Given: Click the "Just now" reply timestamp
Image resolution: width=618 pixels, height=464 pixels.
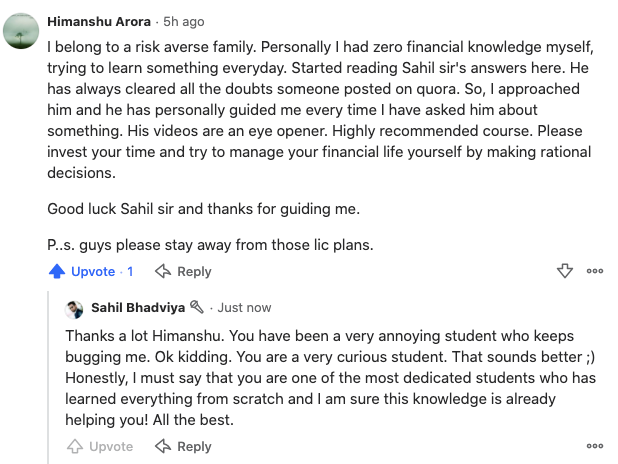Looking at the screenshot, I should coord(244,307).
